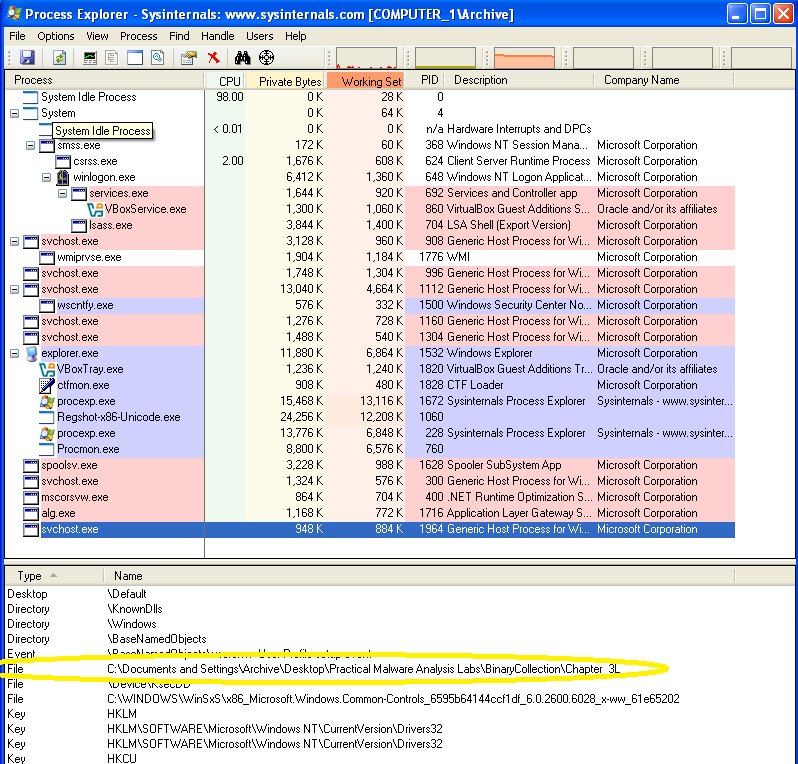Viewport: 798px width, 764px height.
Task: Click the Kill Process red X icon
Action: tap(213, 58)
